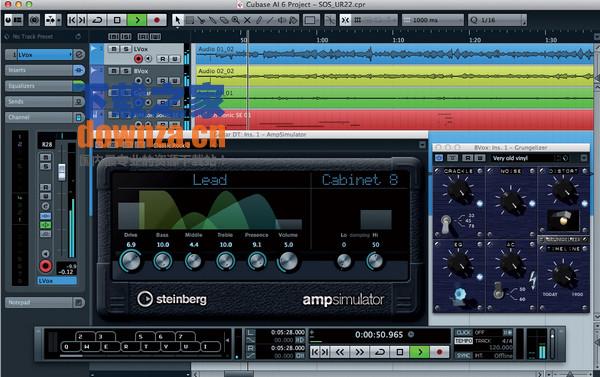
Task: Open the event color selector dropdown
Action: point(311,20)
